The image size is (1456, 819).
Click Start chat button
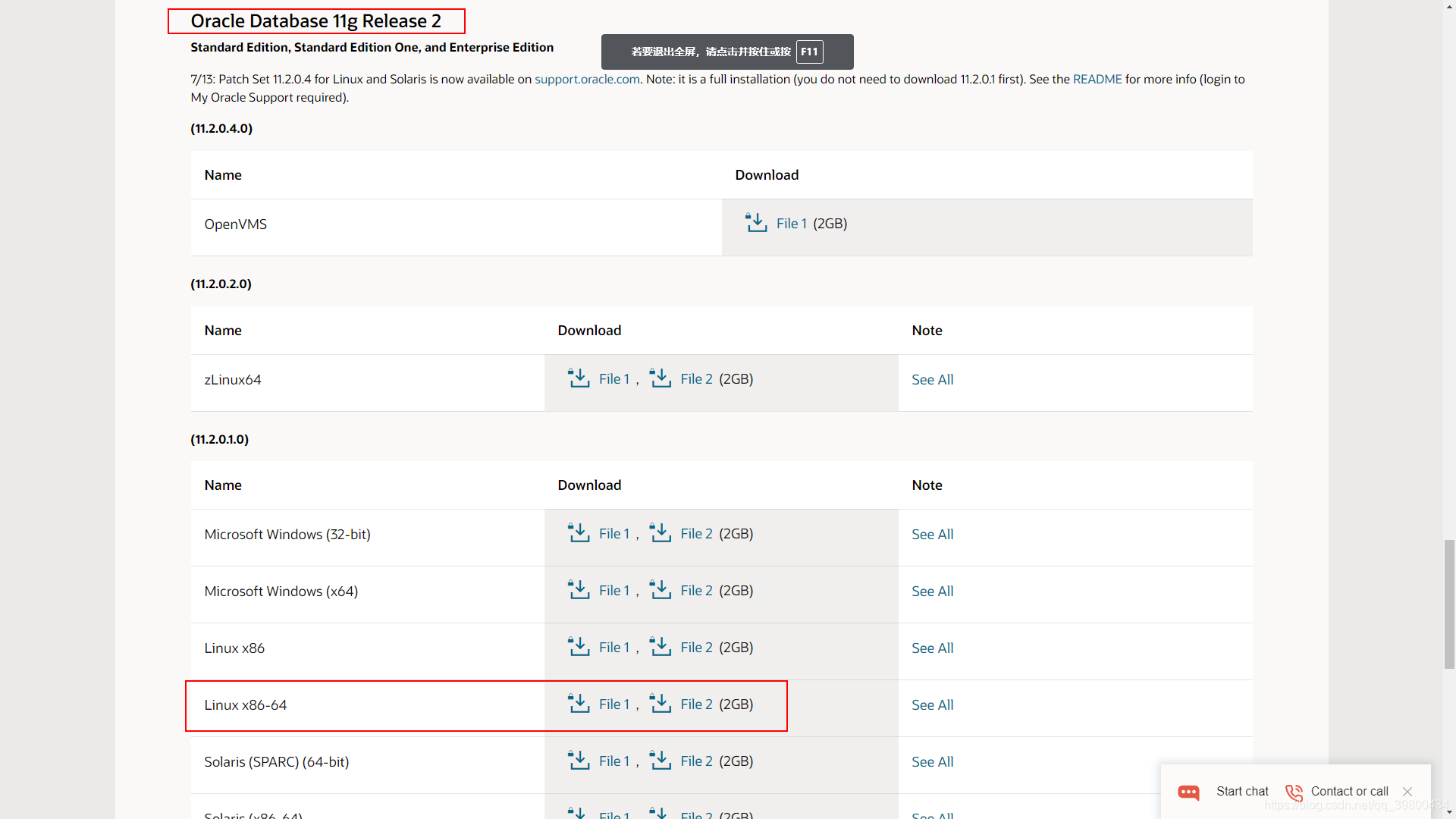coord(1242,791)
